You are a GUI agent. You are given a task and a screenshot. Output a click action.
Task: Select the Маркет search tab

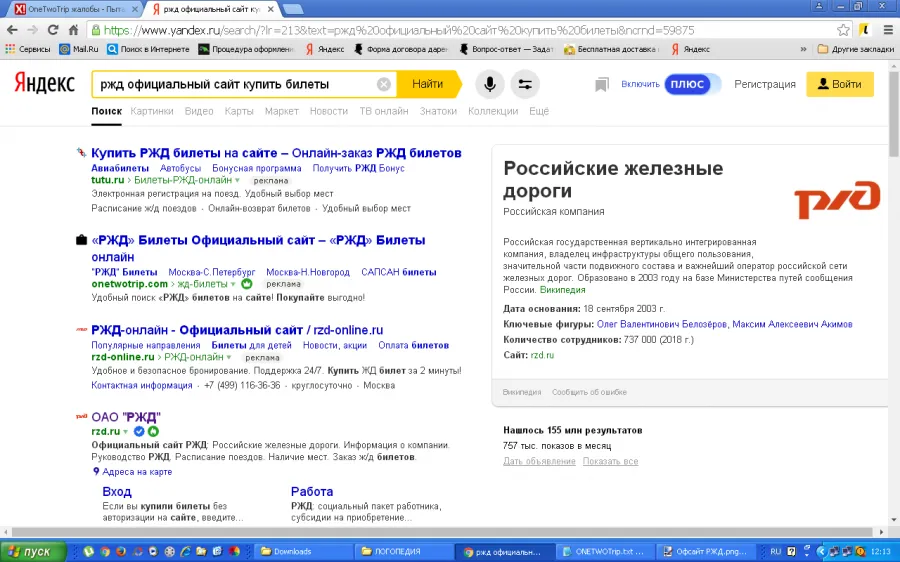[x=281, y=111]
